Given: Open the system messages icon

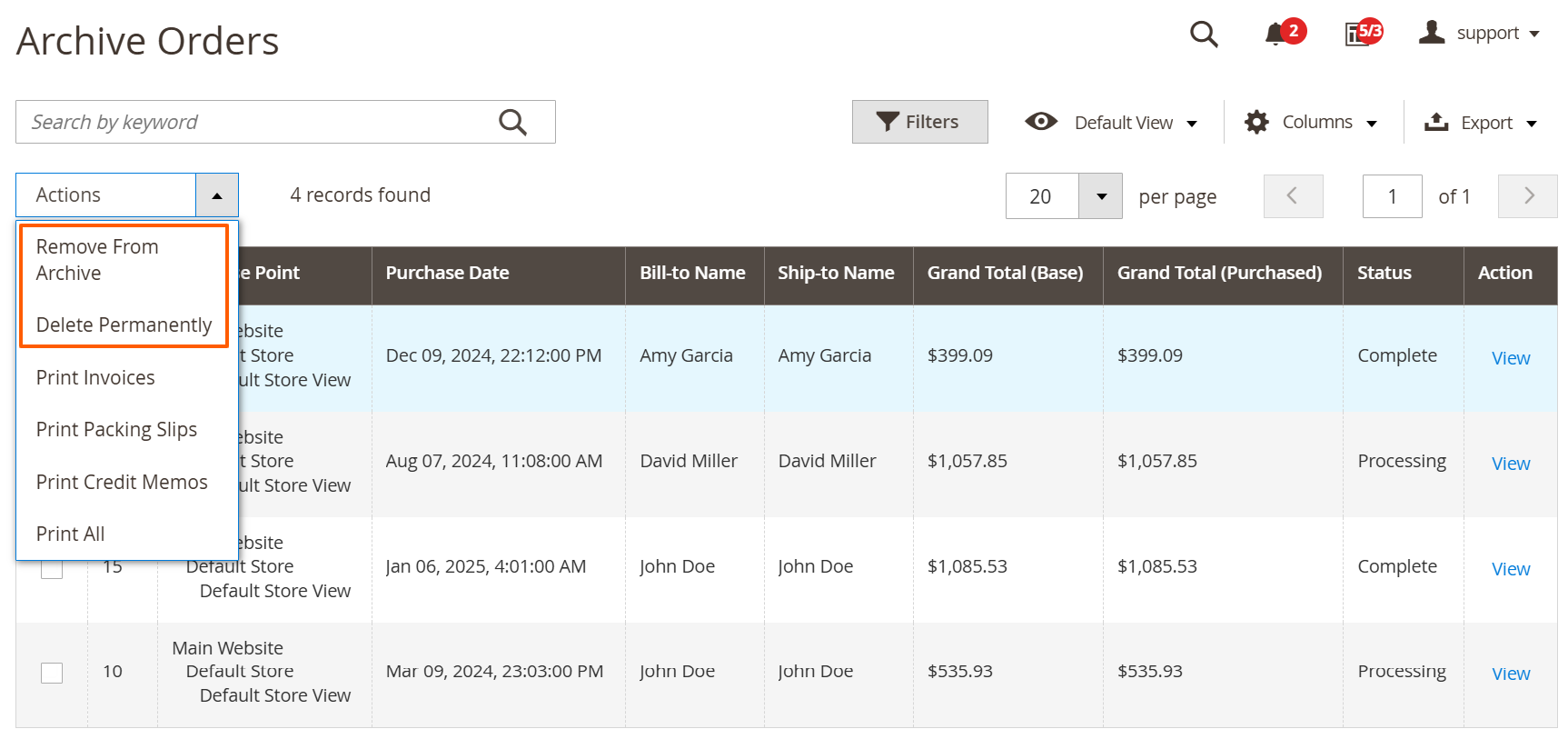Looking at the screenshot, I should click(1357, 34).
